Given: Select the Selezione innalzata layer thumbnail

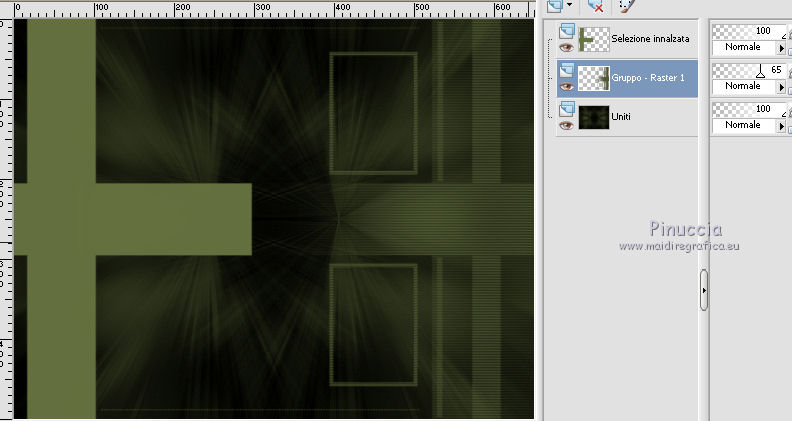Looking at the screenshot, I should tap(593, 39).
